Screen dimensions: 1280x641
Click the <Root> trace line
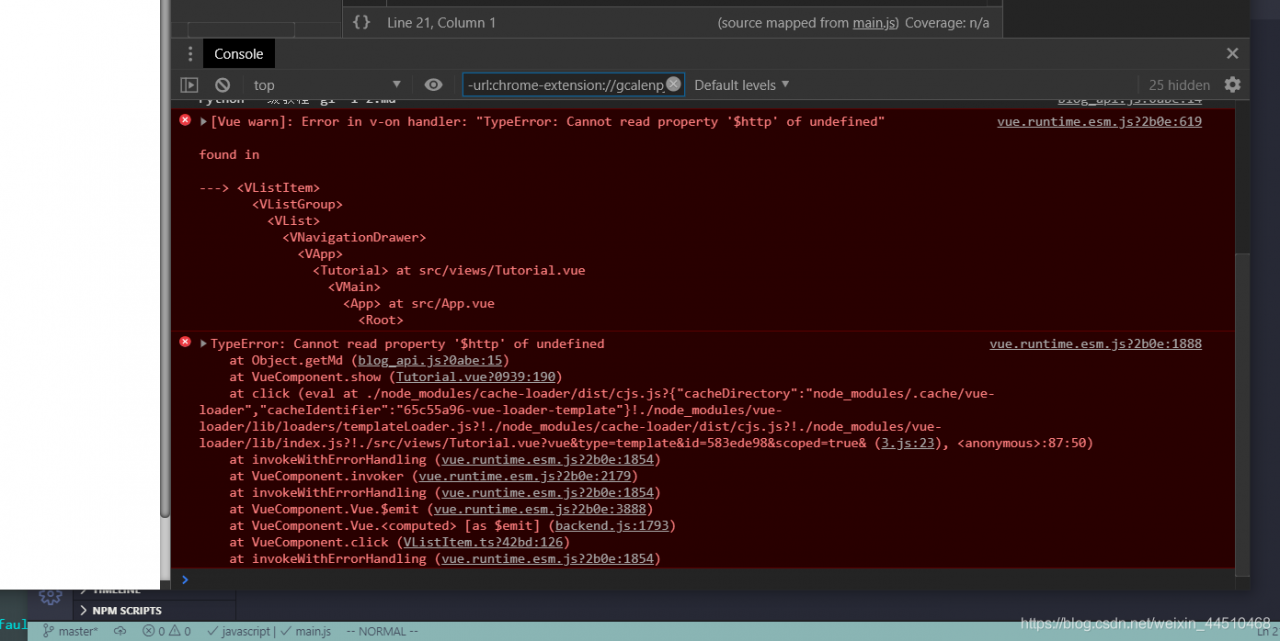(x=381, y=320)
